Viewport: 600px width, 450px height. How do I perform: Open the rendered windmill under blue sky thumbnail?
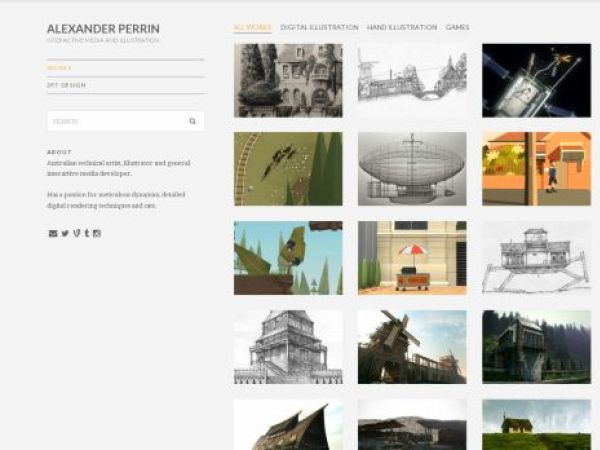(x=412, y=347)
